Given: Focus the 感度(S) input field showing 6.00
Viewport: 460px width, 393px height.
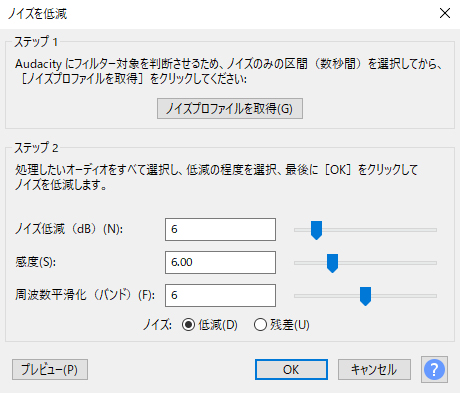Looking at the screenshot, I should point(220,262).
